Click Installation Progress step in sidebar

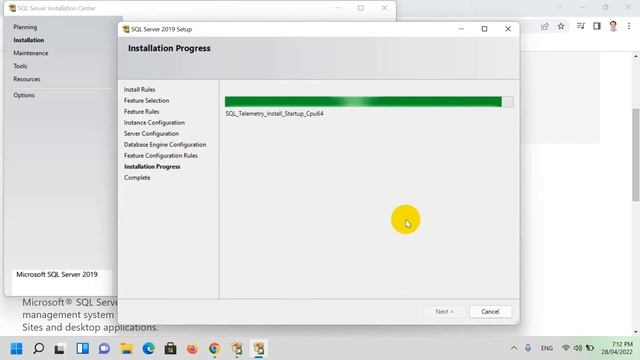(152, 167)
